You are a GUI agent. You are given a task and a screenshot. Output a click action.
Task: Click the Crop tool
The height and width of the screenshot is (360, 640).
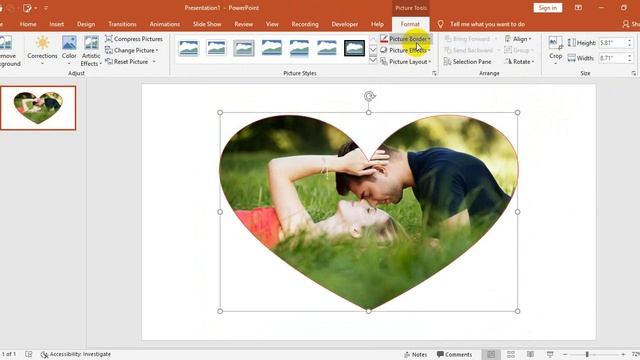[555, 50]
